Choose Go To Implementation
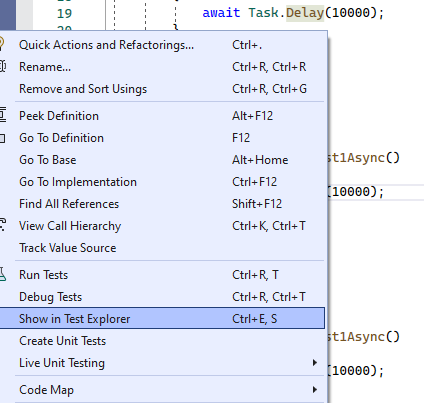The height and width of the screenshot is (403, 424). pos(162,182)
